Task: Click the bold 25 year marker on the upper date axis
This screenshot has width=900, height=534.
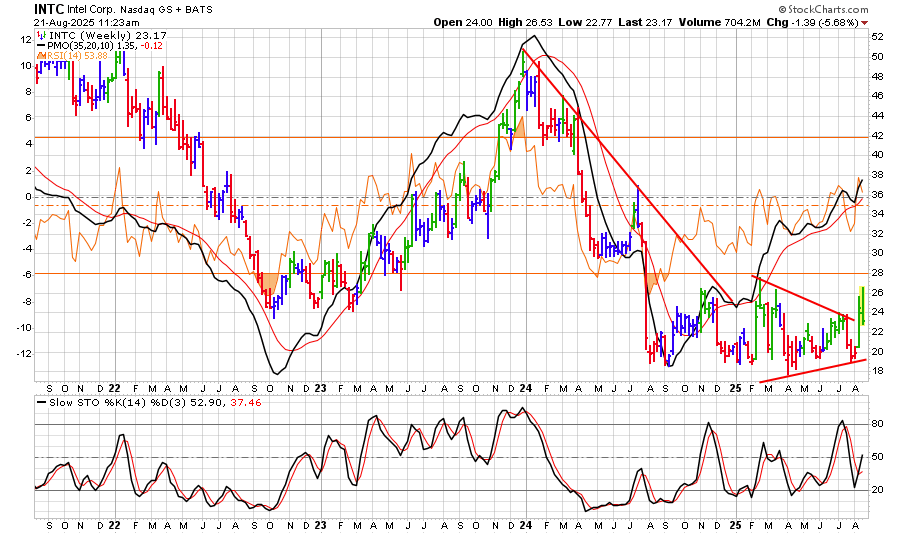Action: 734,387
